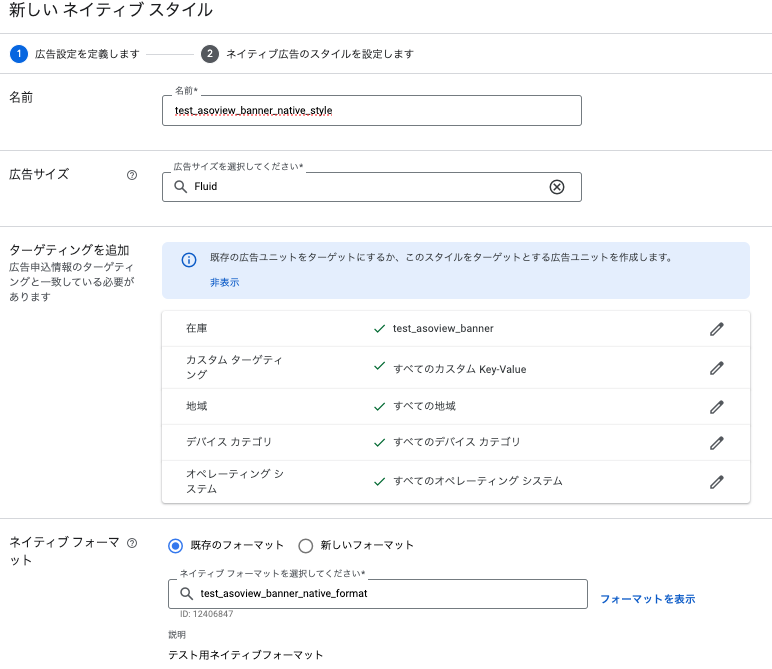This screenshot has width=772, height=669.
Task: Select the 既存のフォーマット radio button
Action: [176, 546]
